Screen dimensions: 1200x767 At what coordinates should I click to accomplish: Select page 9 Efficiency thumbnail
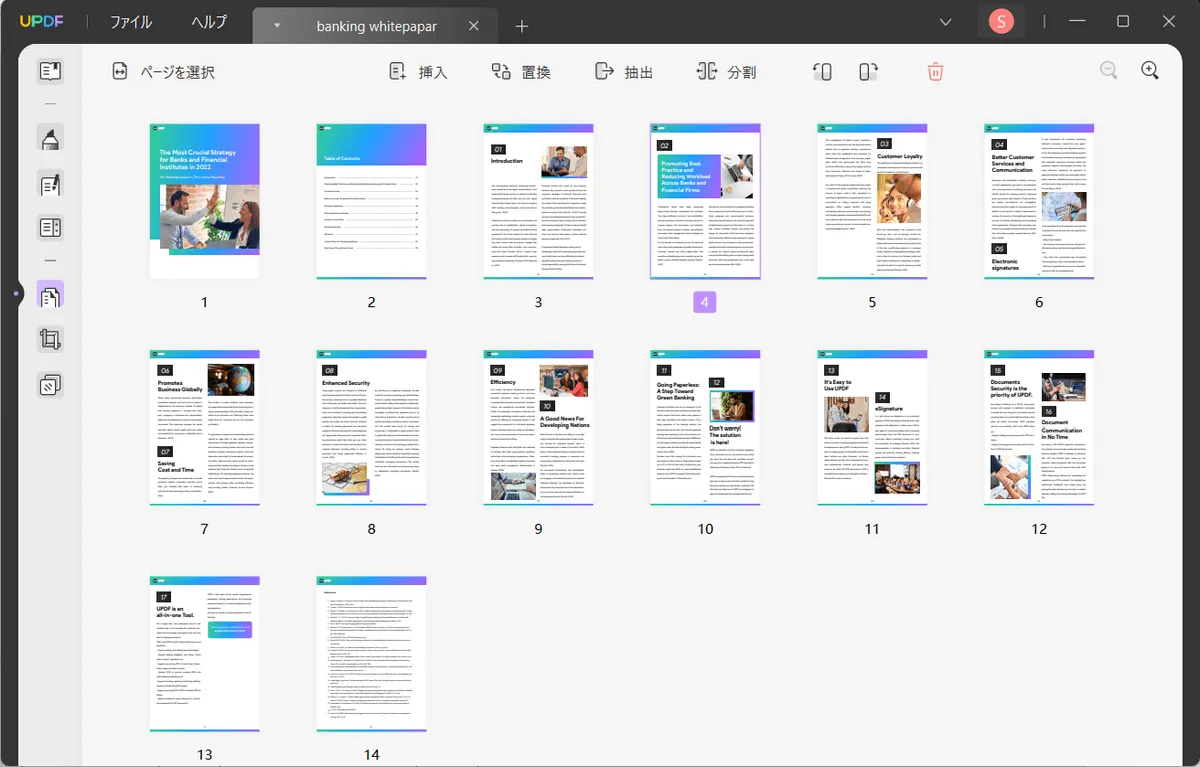[x=538, y=427]
